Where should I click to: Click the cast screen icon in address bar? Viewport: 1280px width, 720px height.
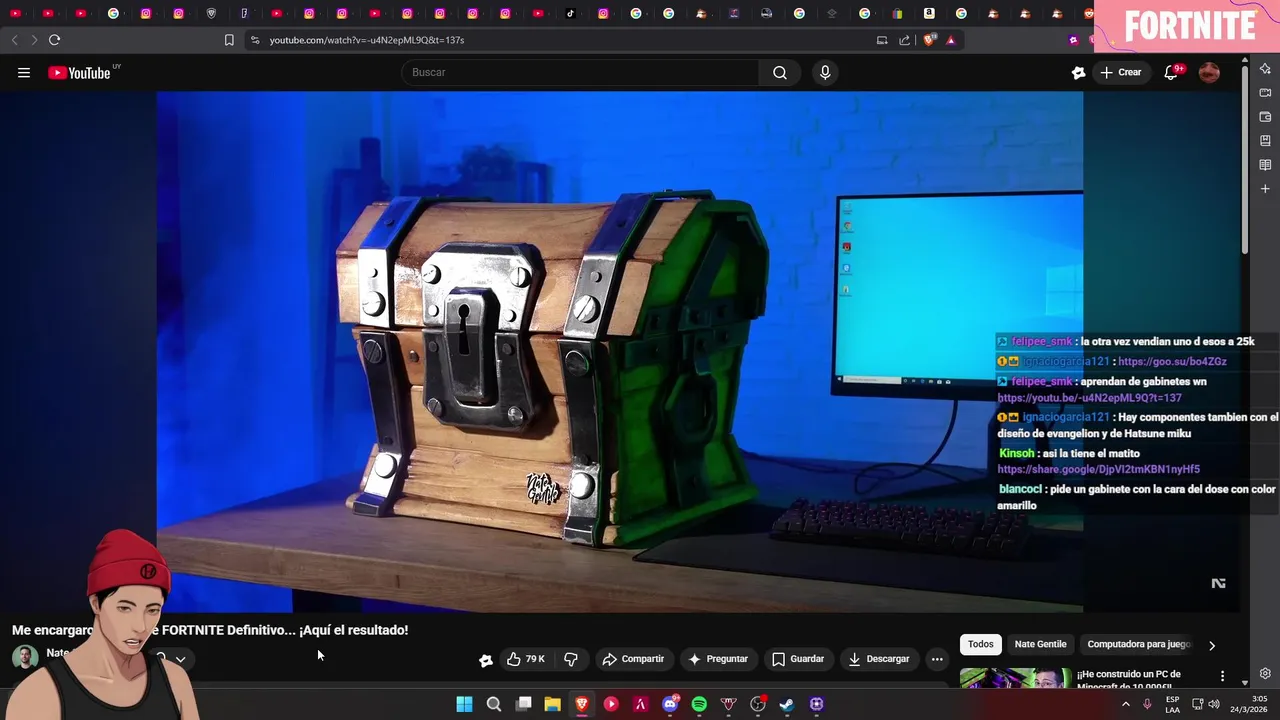(x=882, y=40)
